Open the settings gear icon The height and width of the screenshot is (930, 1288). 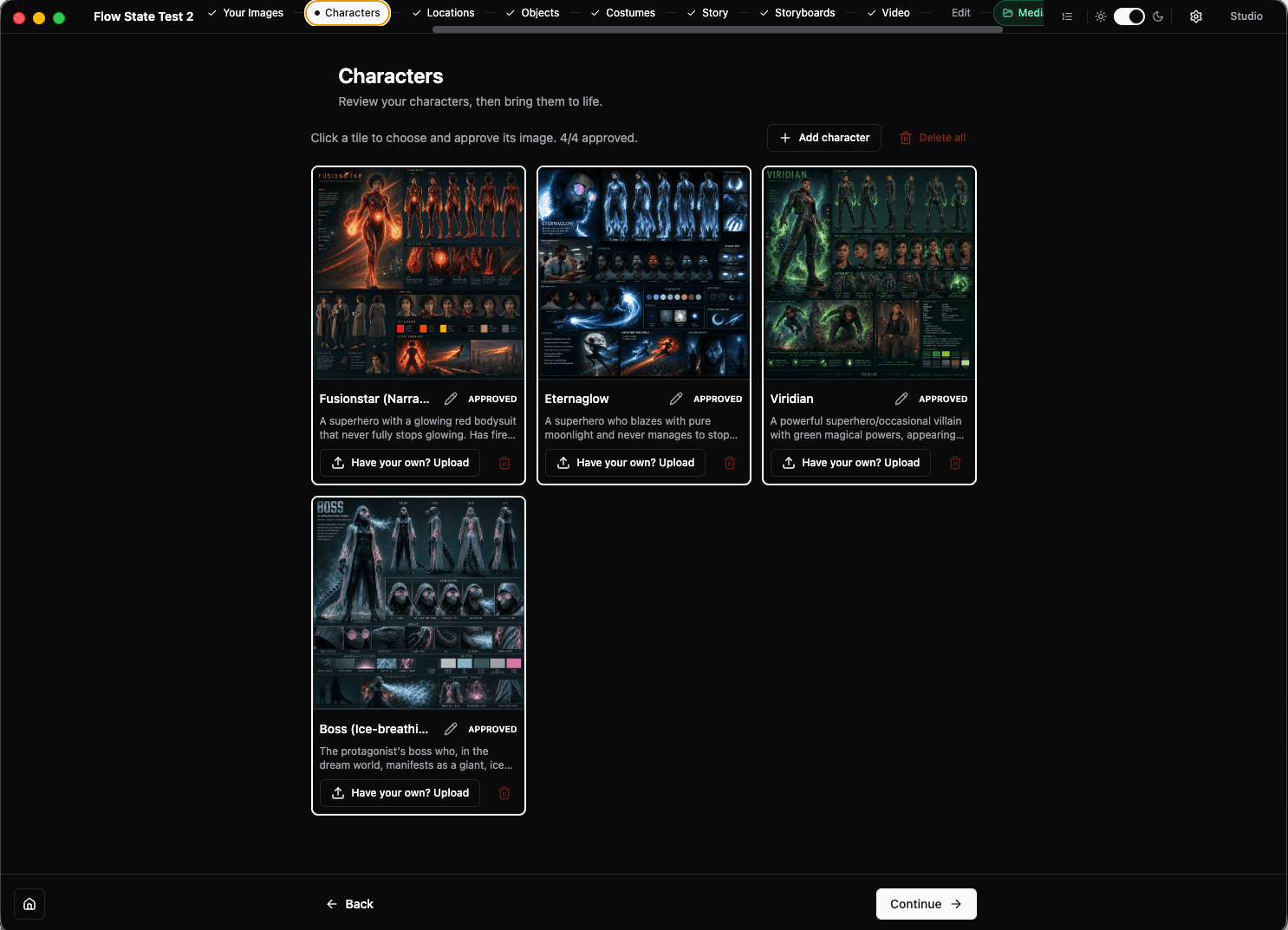point(1196,16)
